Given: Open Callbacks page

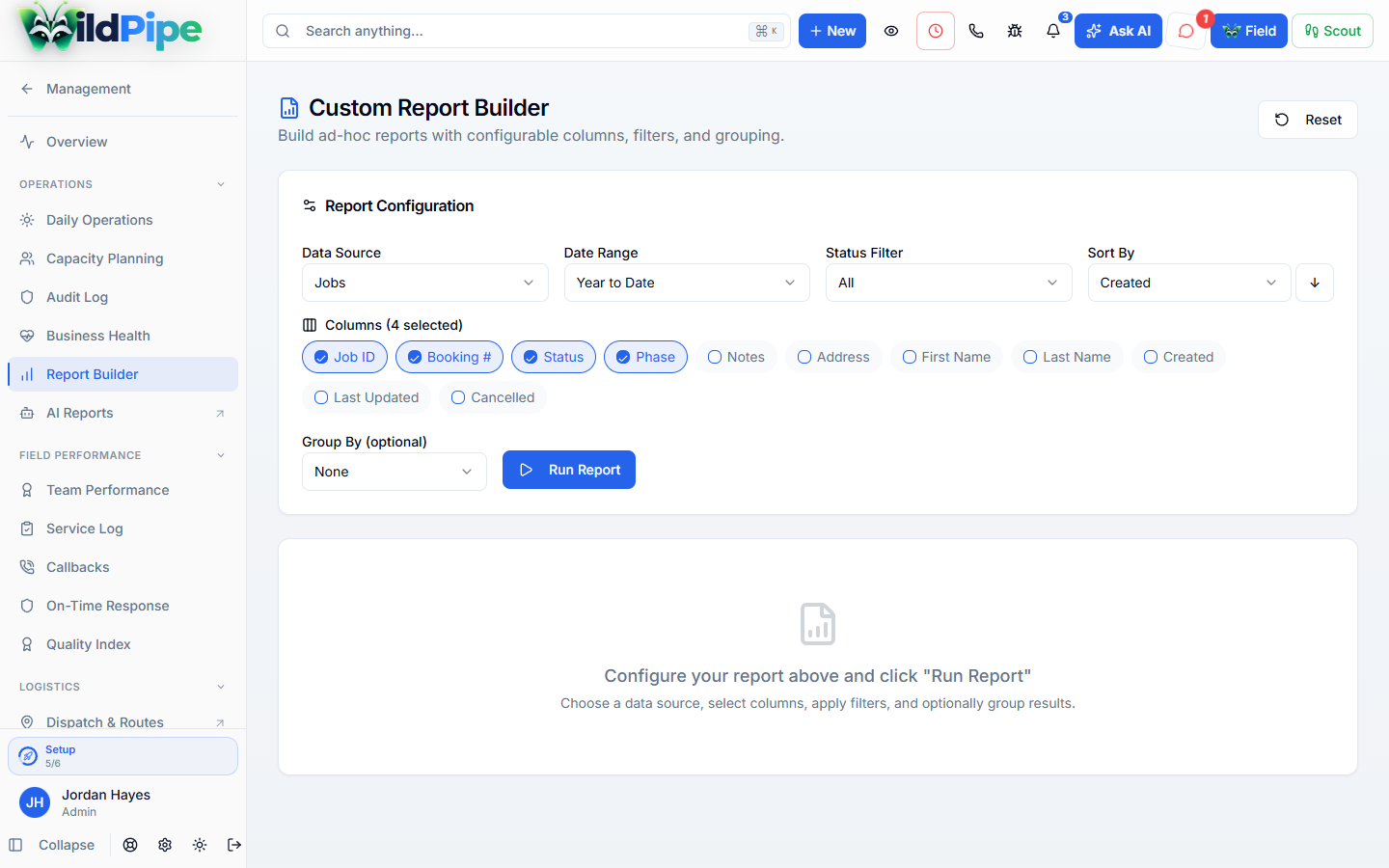Looking at the screenshot, I should pos(123,567).
